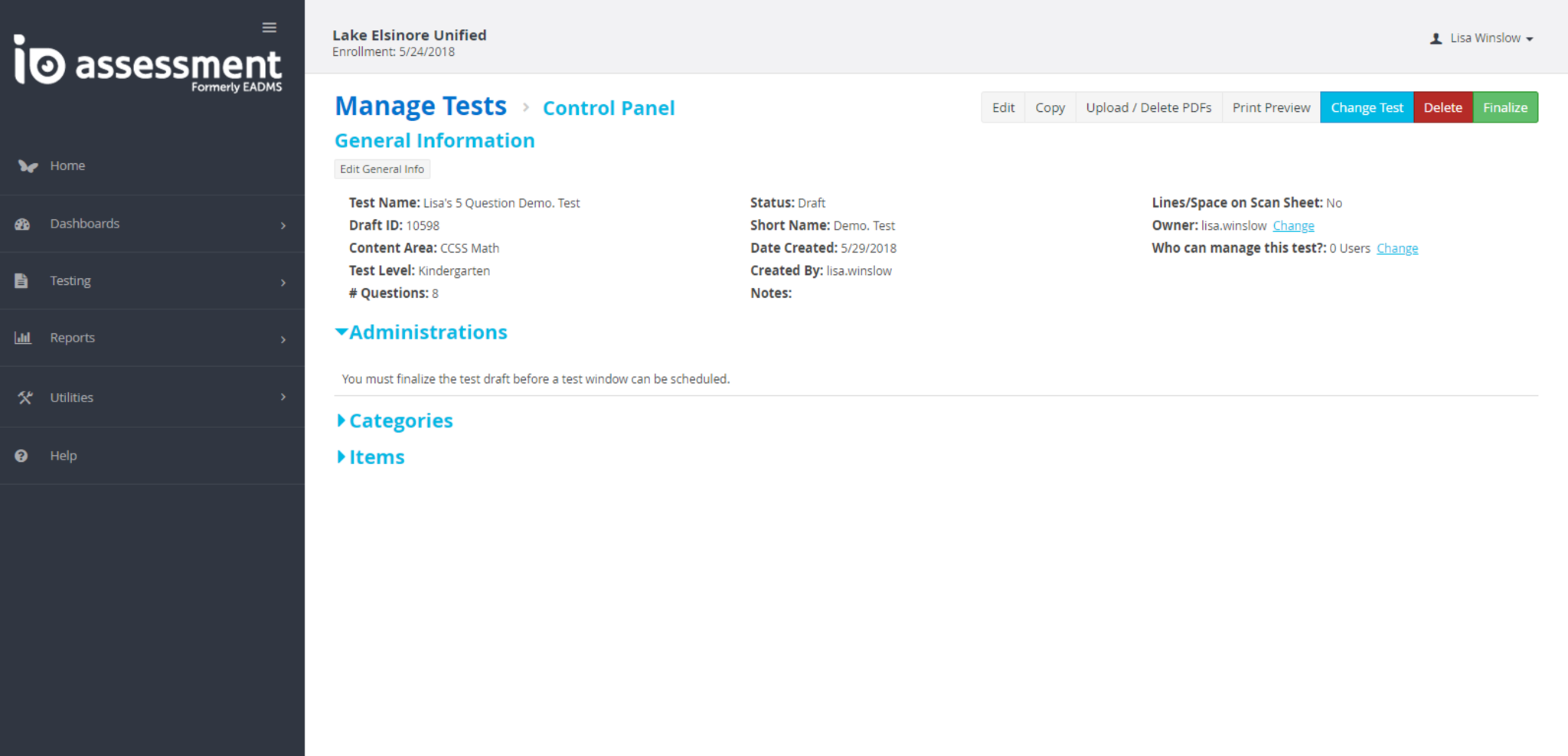
Task: Click the Help question mark icon
Action: pyautogui.click(x=21, y=456)
